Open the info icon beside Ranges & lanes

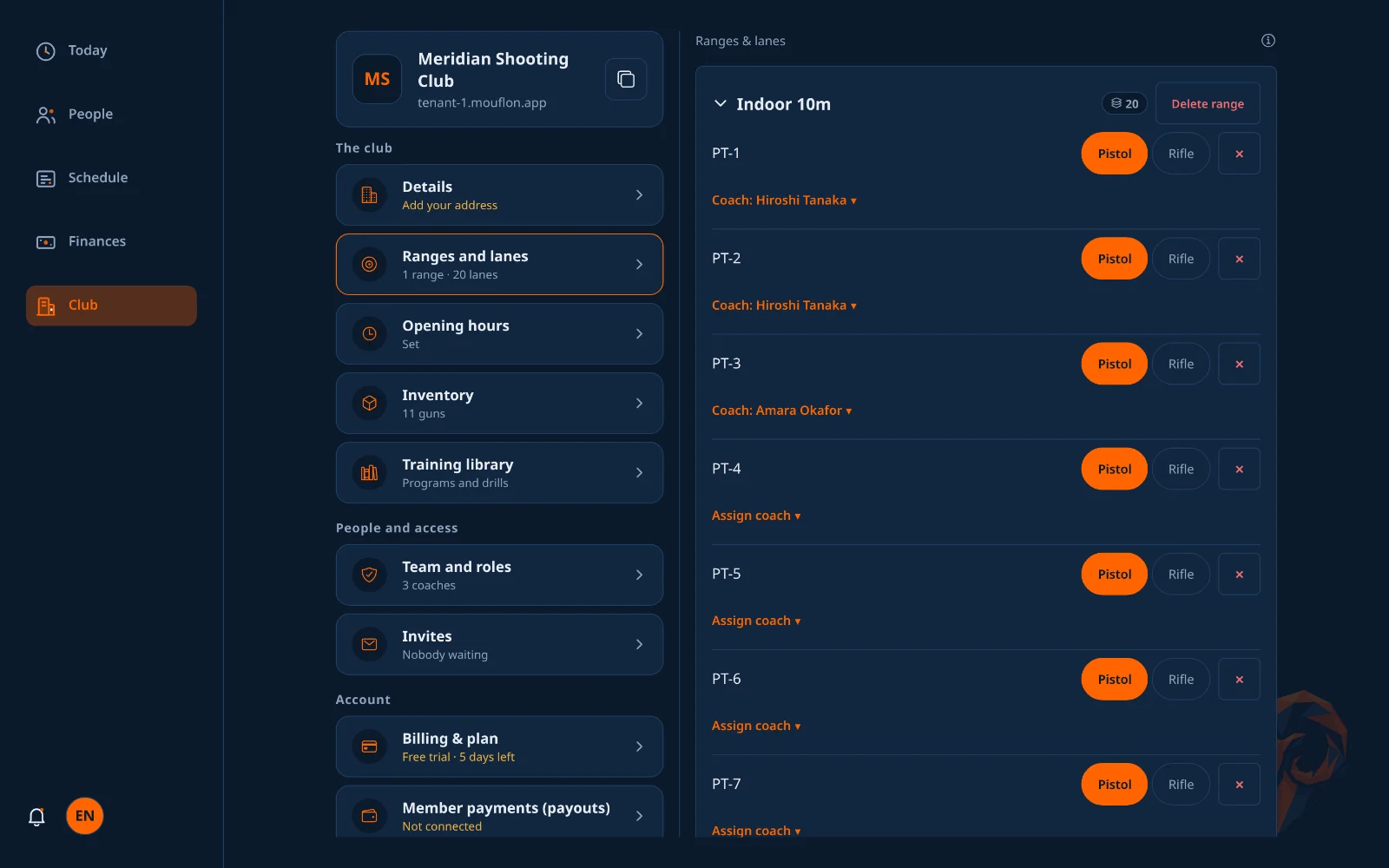point(1268,40)
